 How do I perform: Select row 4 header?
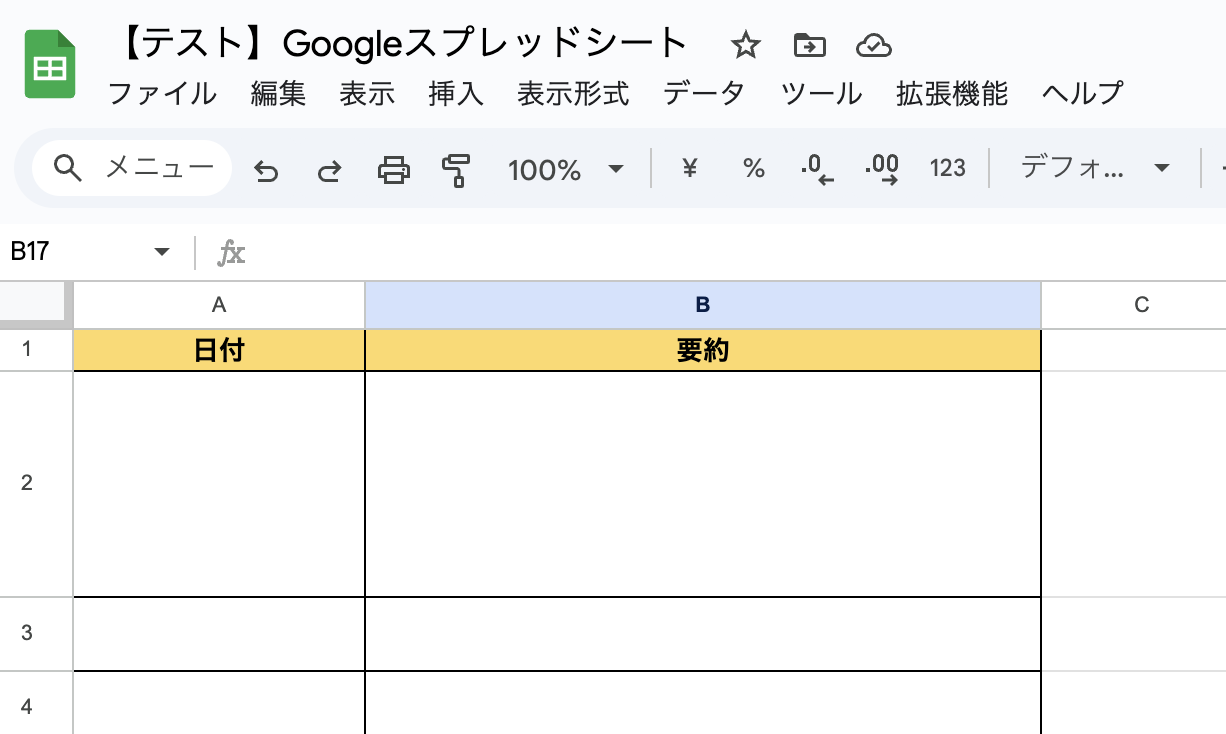click(x=36, y=704)
